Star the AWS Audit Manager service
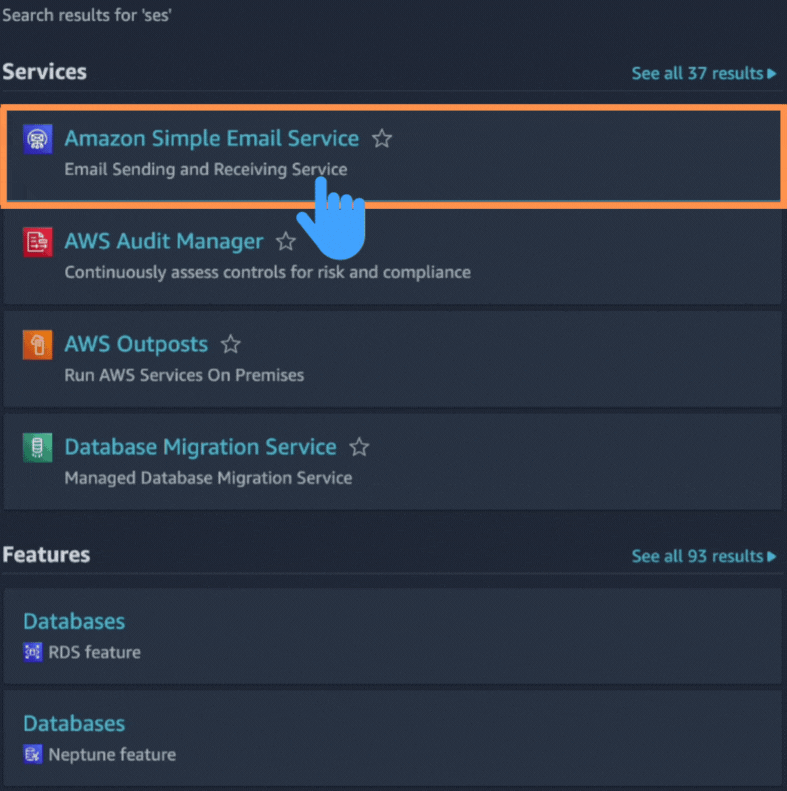Image resolution: width=787 pixels, height=791 pixels. pyautogui.click(x=286, y=242)
